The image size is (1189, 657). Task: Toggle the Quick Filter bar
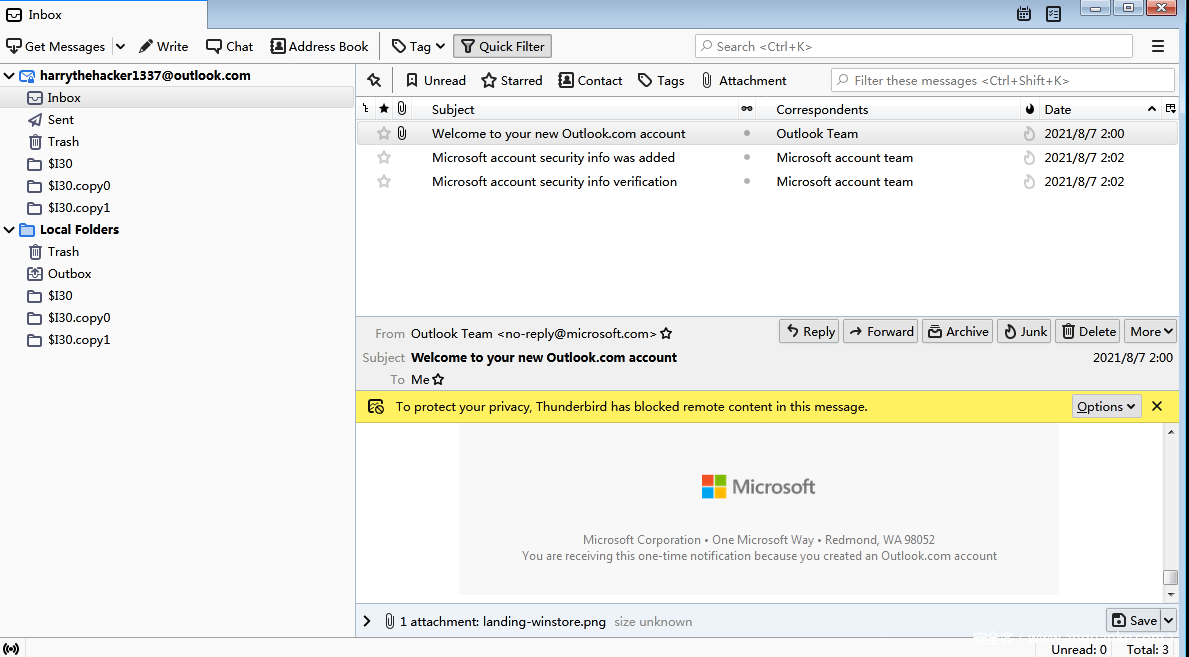point(502,46)
